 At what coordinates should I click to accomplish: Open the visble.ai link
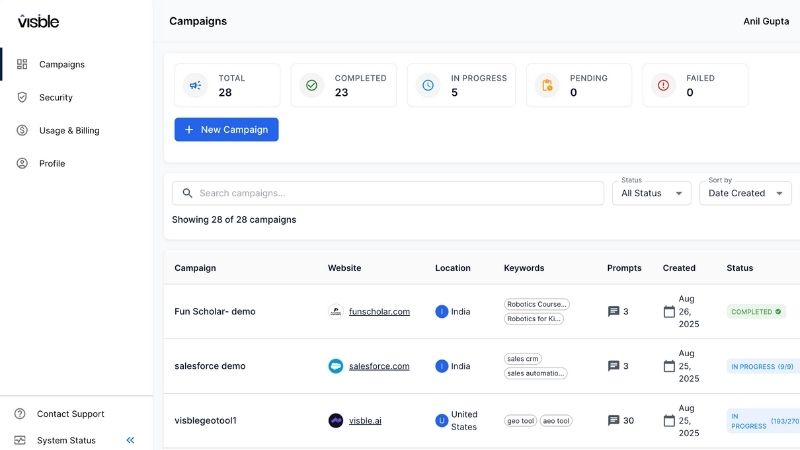[365, 421]
